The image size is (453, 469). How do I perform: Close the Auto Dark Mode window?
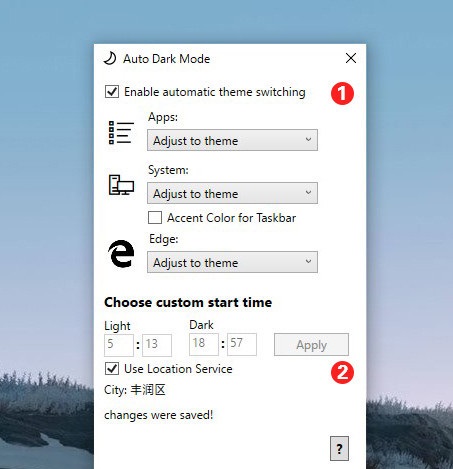(351, 58)
